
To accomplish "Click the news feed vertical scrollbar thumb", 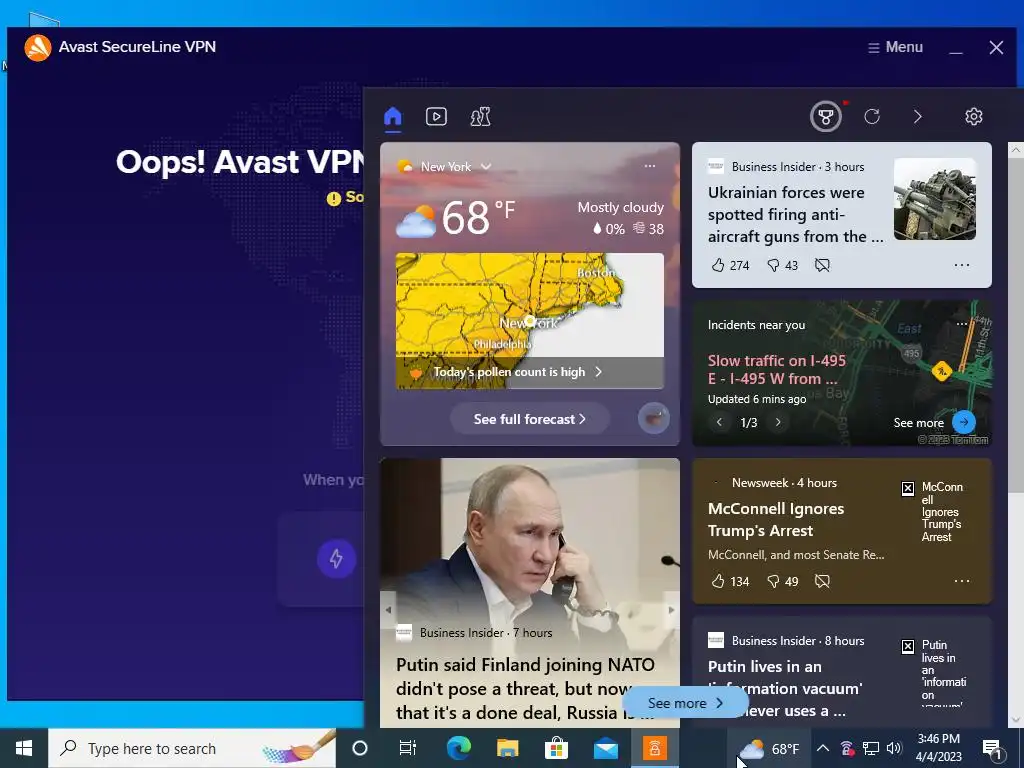I will (x=1016, y=325).
